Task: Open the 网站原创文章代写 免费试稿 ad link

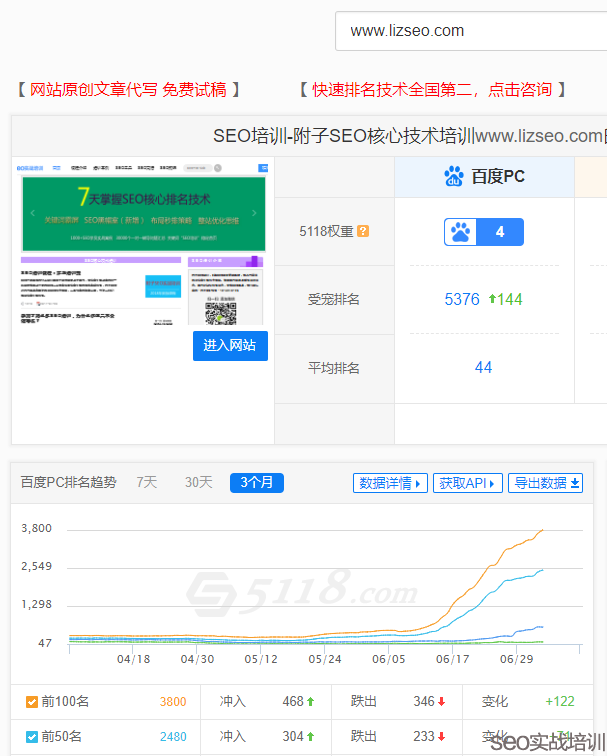Action: click(128, 90)
